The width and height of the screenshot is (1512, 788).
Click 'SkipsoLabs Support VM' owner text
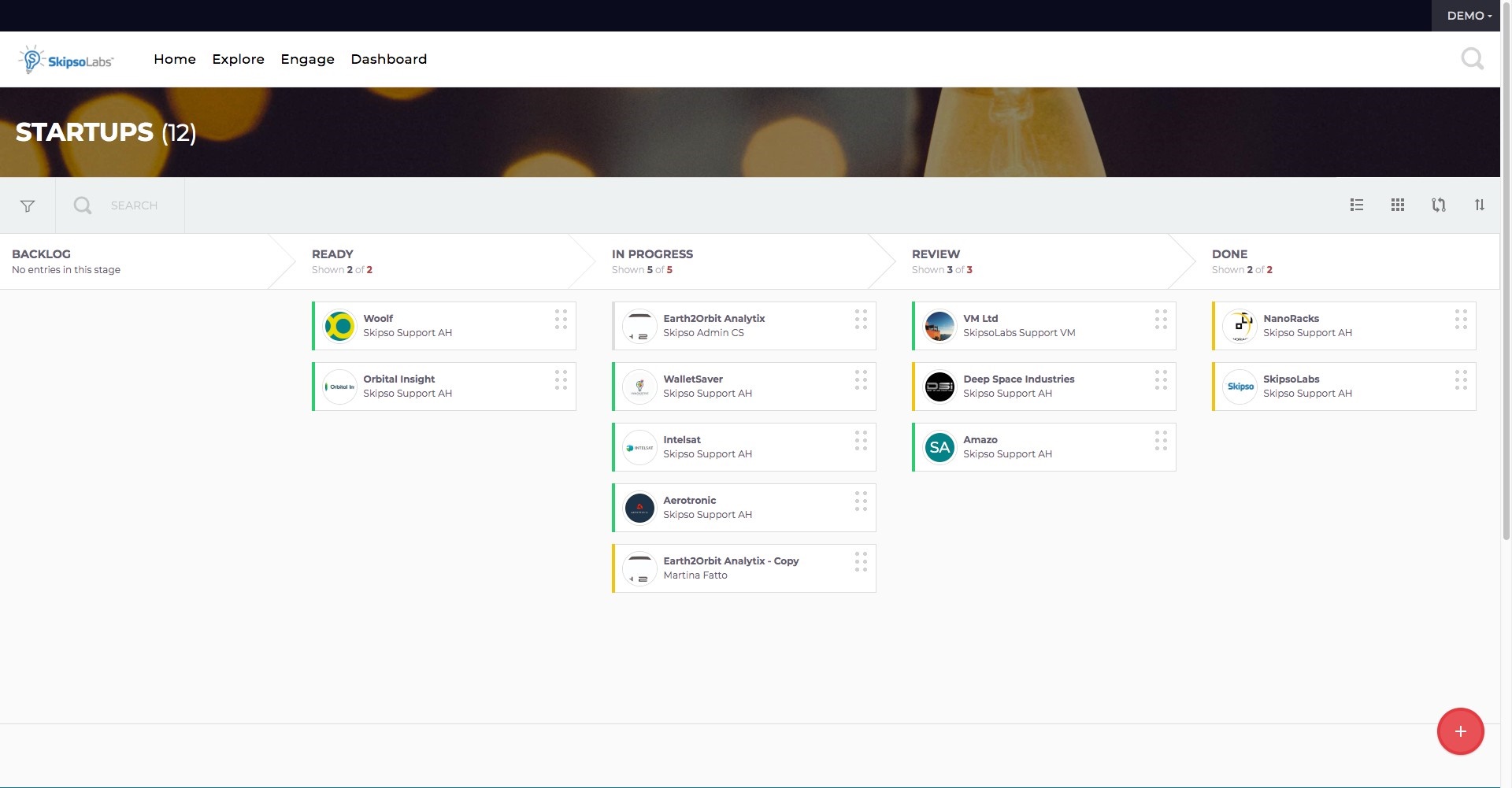point(1019,333)
